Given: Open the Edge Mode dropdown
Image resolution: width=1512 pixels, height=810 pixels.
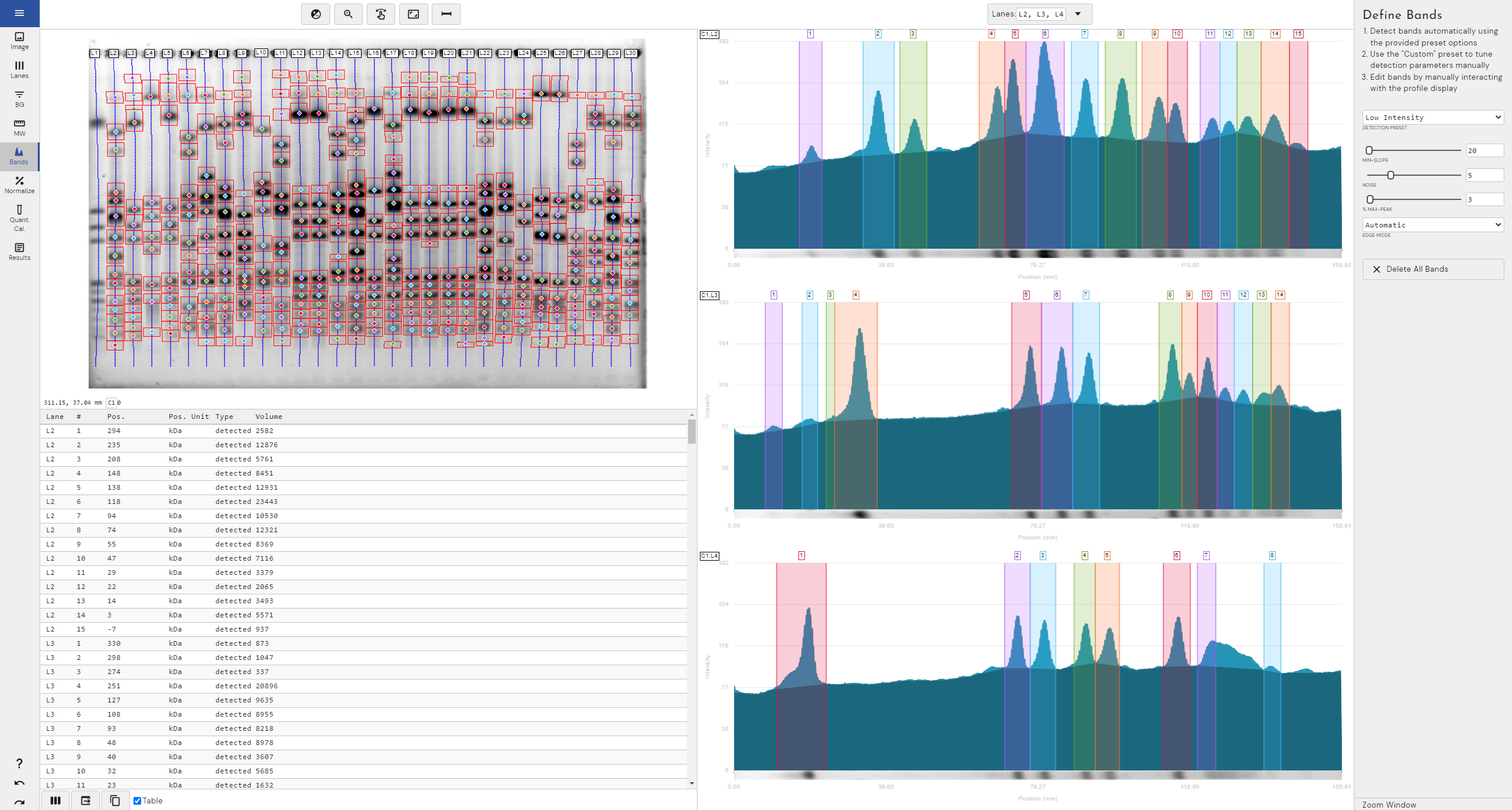Looking at the screenshot, I should pos(1432,225).
